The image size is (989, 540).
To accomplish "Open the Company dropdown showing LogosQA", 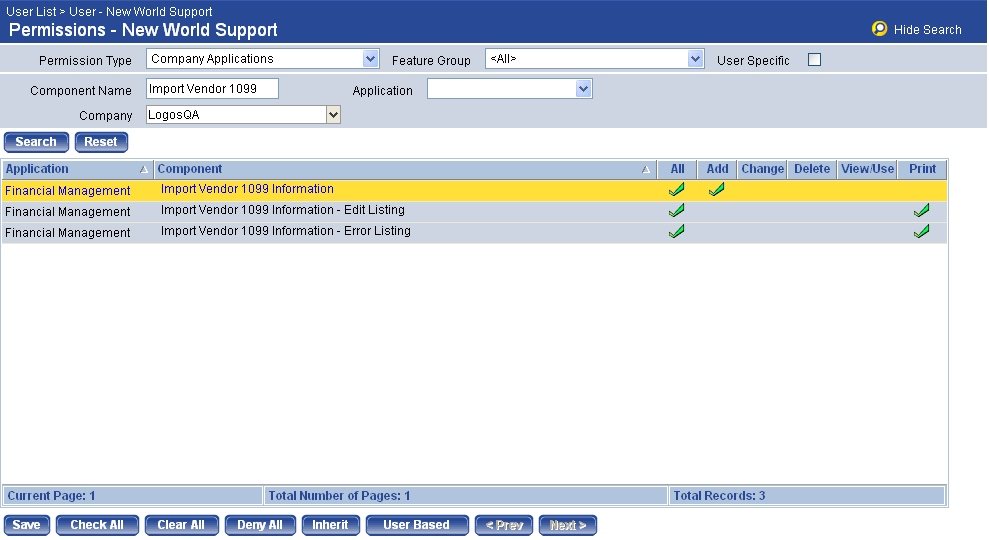I will [334, 115].
